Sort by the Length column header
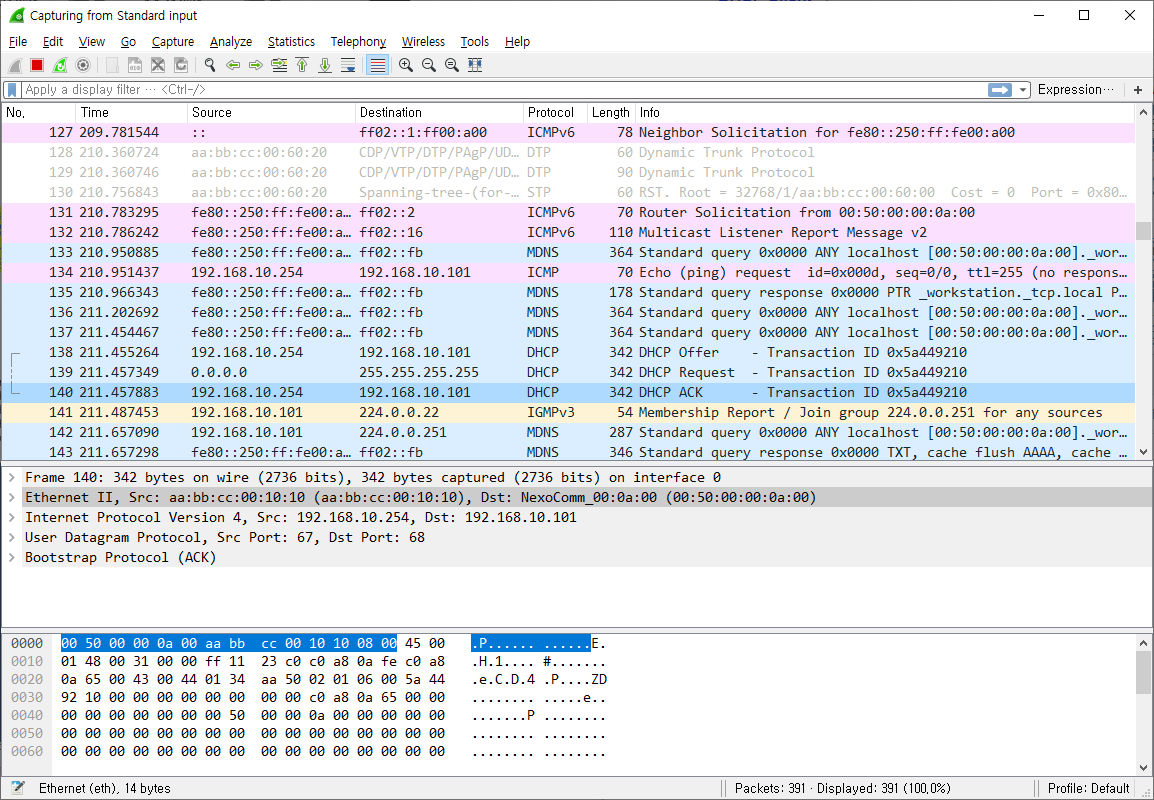Screen dimensions: 1154x800 tap(611, 113)
